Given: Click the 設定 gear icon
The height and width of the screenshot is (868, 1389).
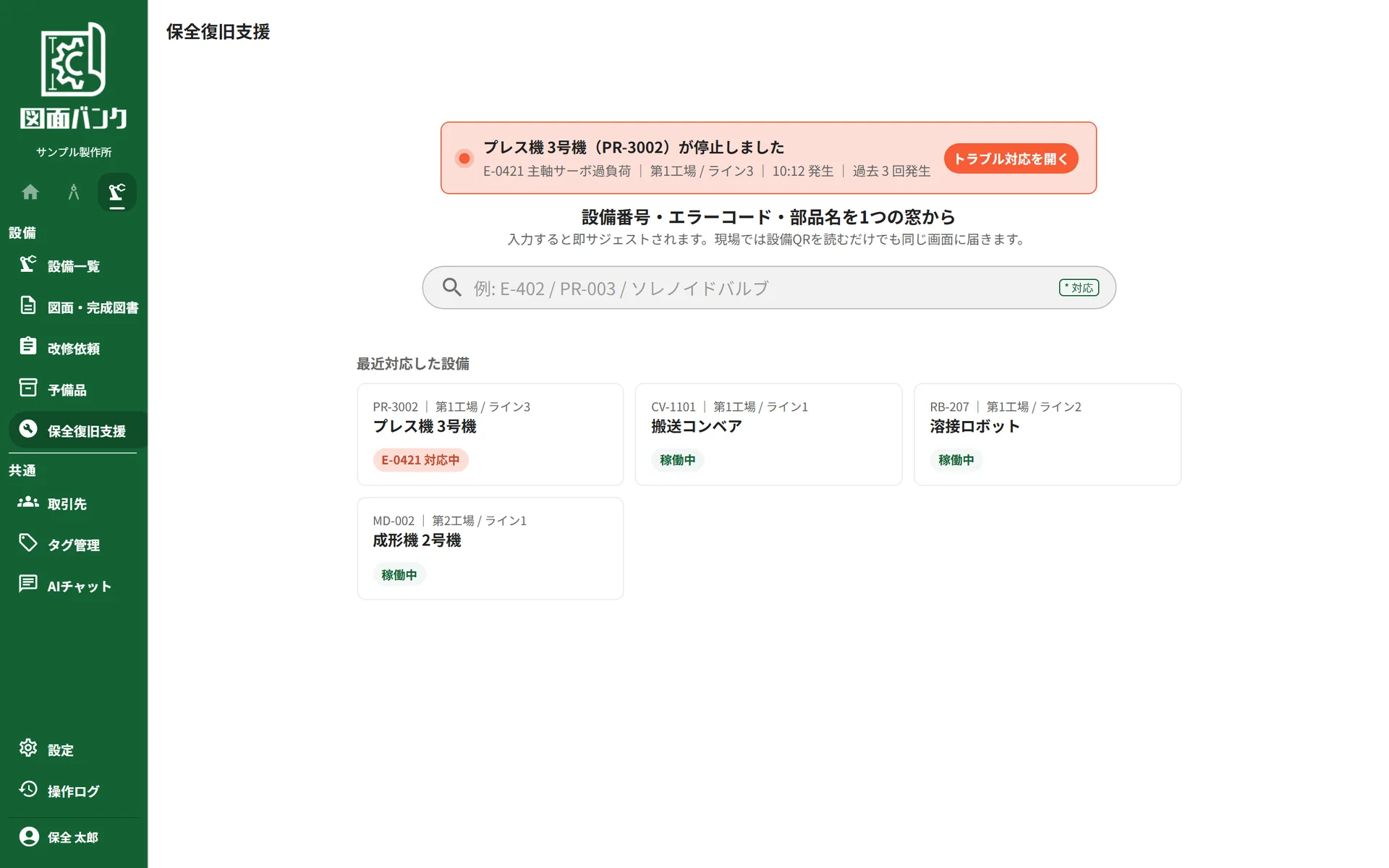Looking at the screenshot, I should coord(28,749).
